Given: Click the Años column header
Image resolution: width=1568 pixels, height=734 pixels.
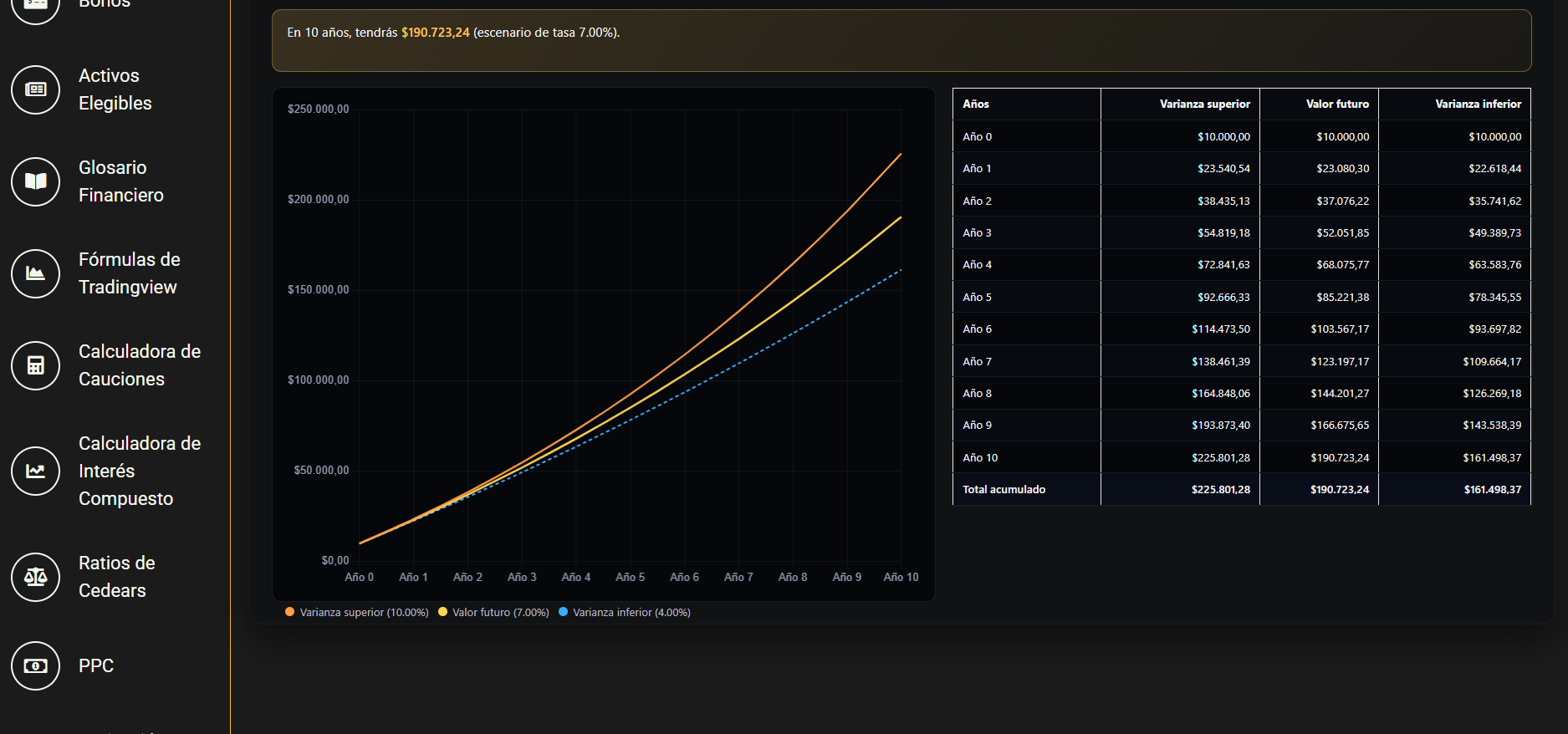Looking at the screenshot, I should 976,104.
